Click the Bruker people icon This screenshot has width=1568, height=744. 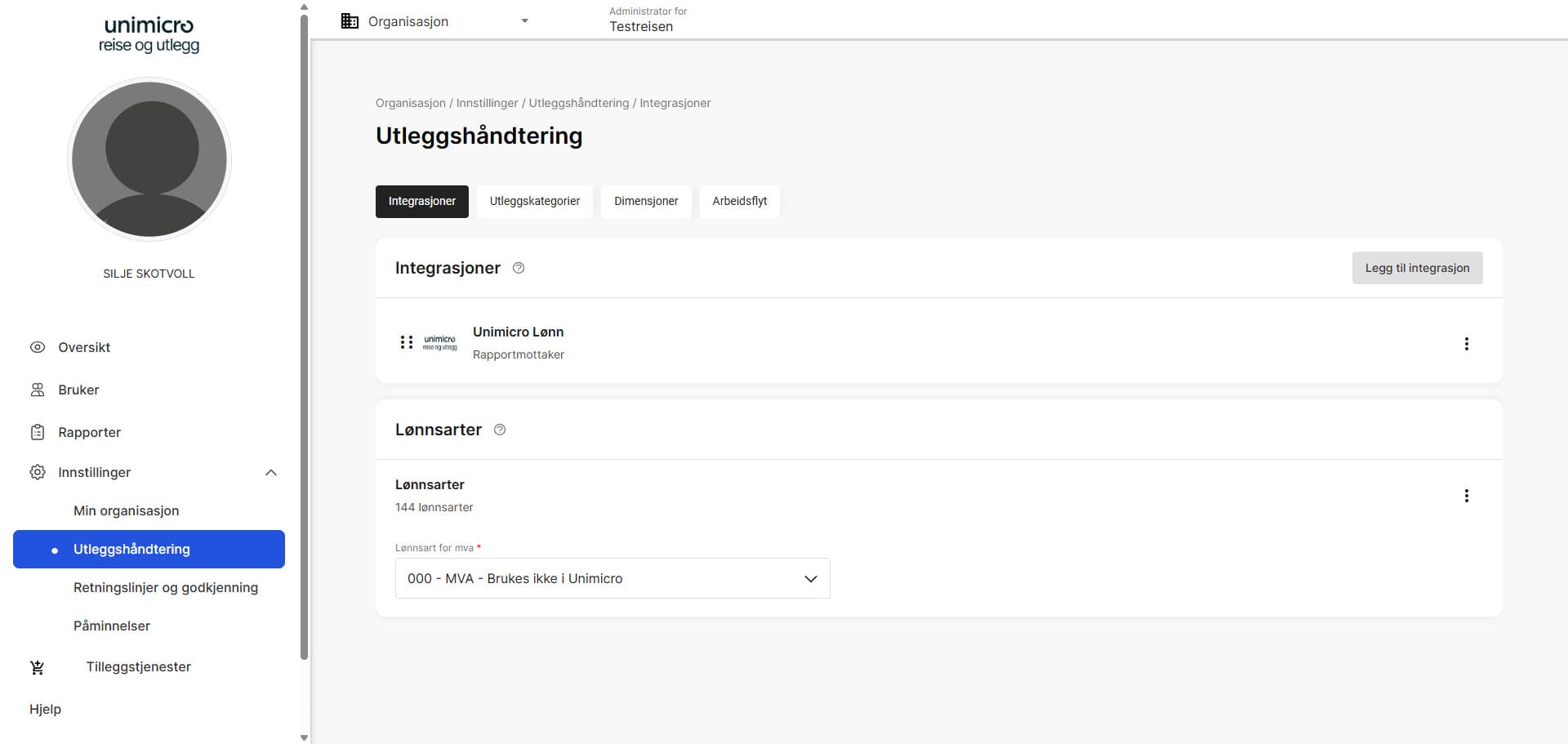click(x=38, y=390)
